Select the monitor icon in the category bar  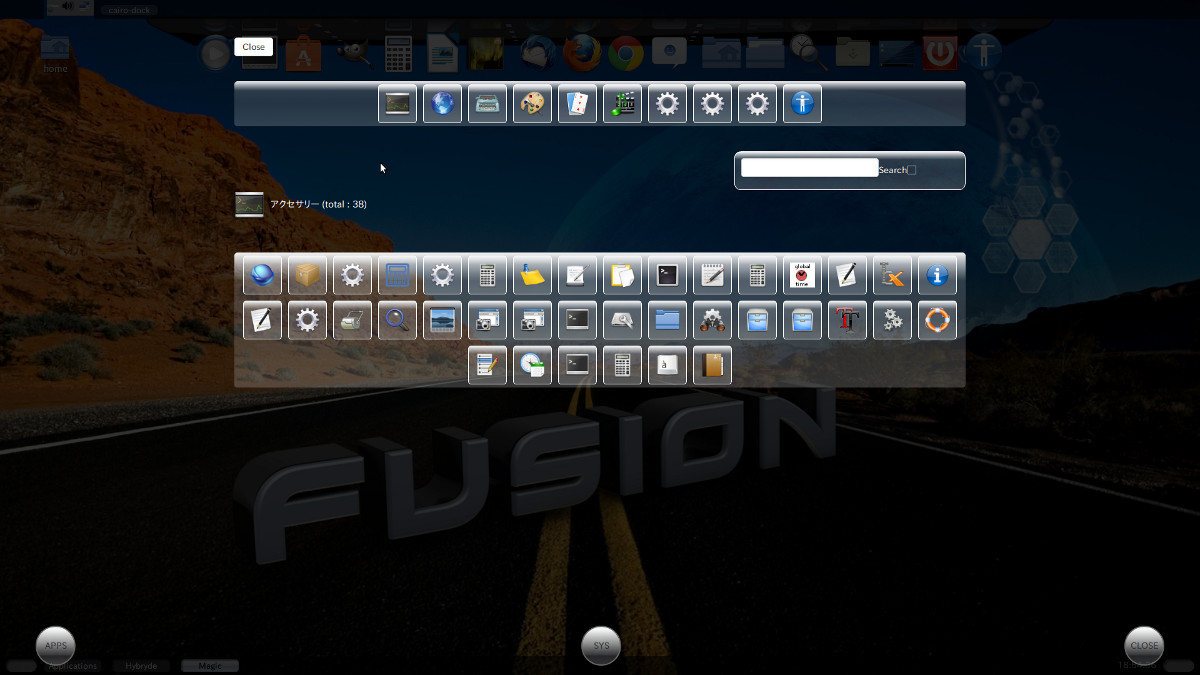pyautogui.click(x=397, y=104)
